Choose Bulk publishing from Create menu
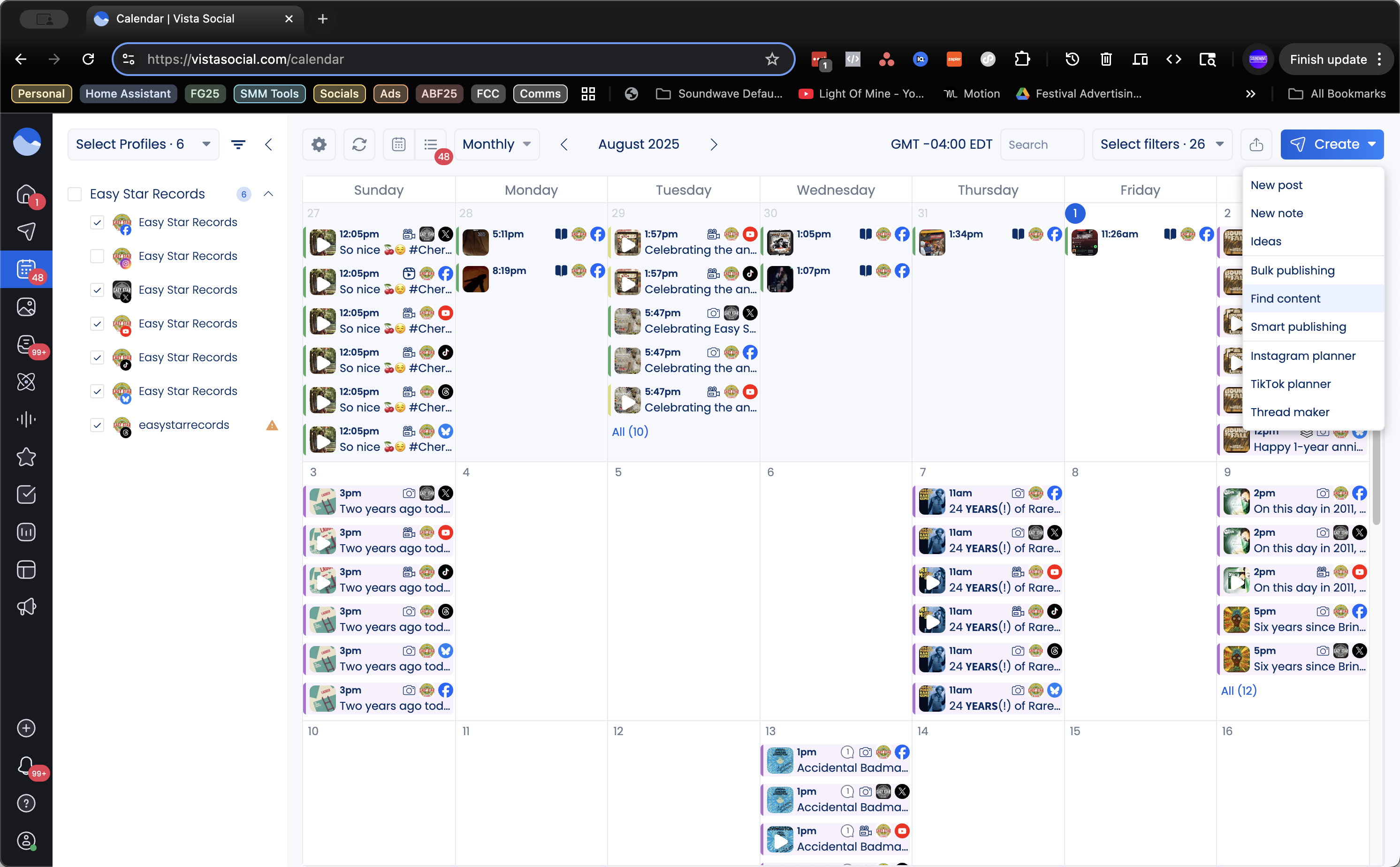The width and height of the screenshot is (1400, 867). pyautogui.click(x=1292, y=270)
